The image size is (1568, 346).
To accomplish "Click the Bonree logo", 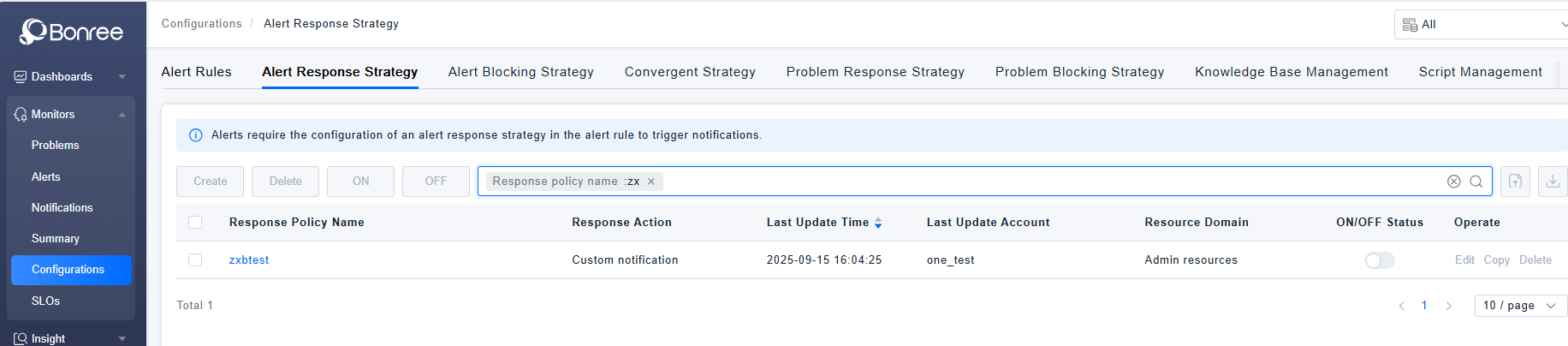I will coord(72,32).
